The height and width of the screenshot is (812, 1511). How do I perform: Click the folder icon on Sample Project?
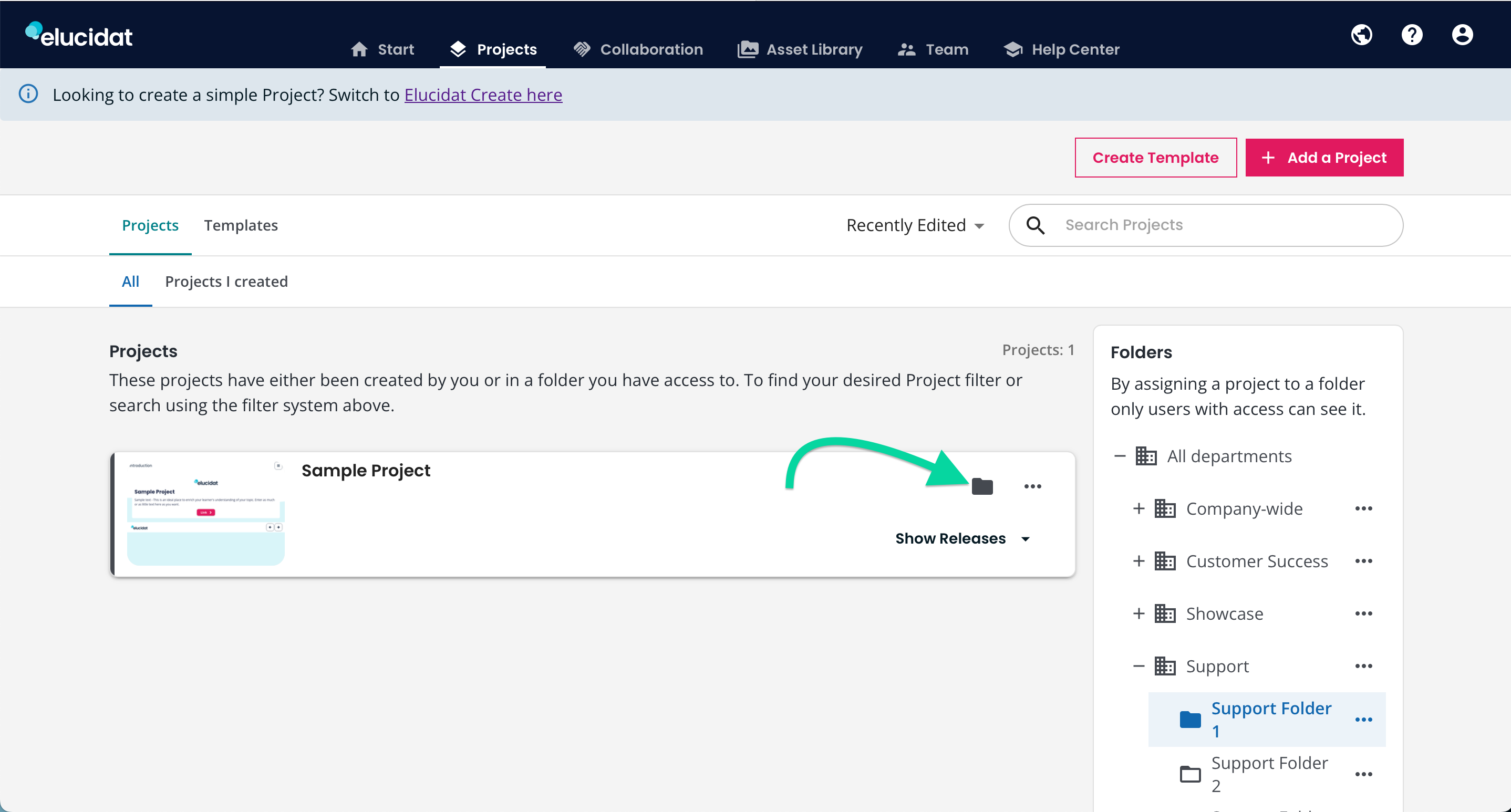pyautogui.click(x=982, y=486)
